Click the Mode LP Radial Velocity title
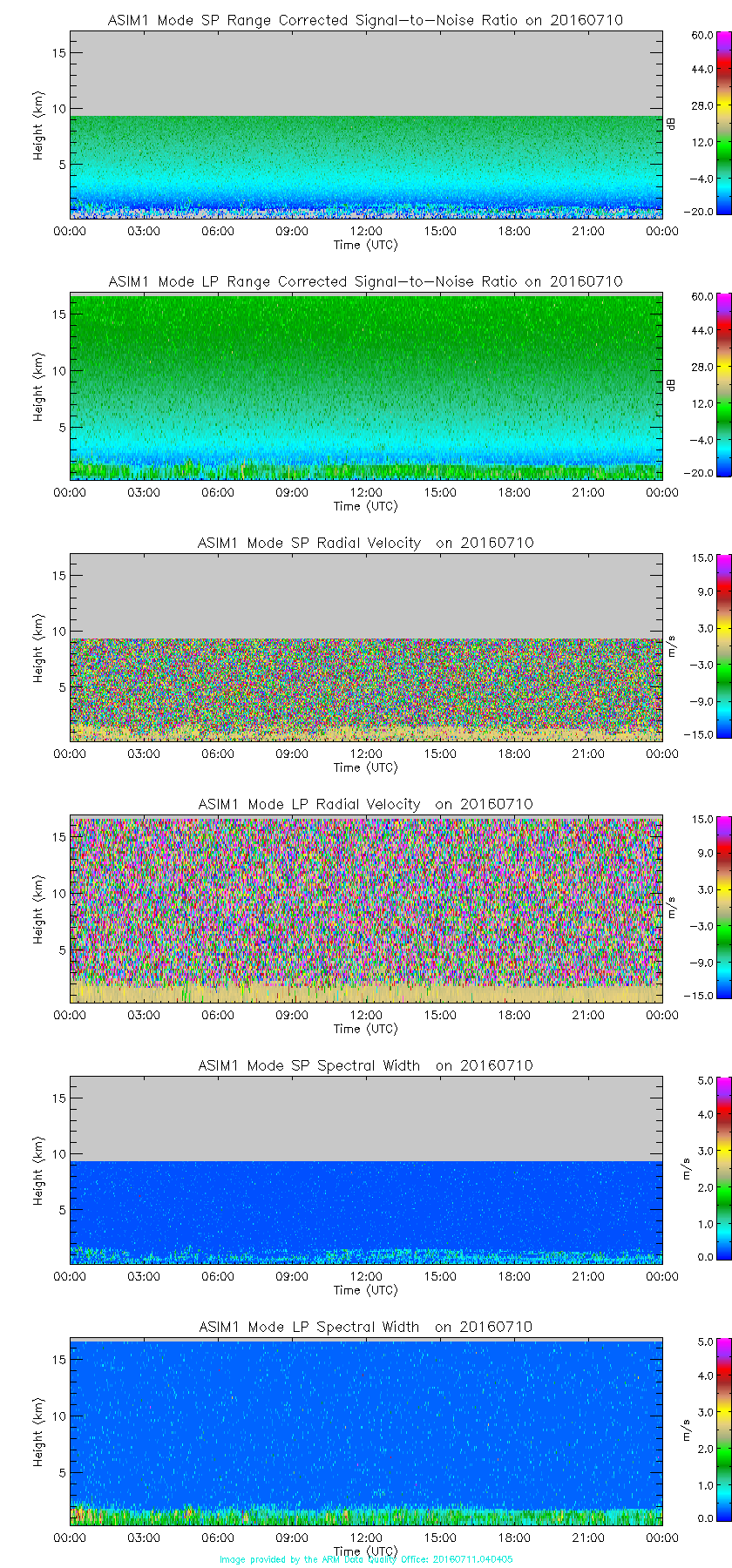This screenshot has width=732, height=1568. point(365,804)
